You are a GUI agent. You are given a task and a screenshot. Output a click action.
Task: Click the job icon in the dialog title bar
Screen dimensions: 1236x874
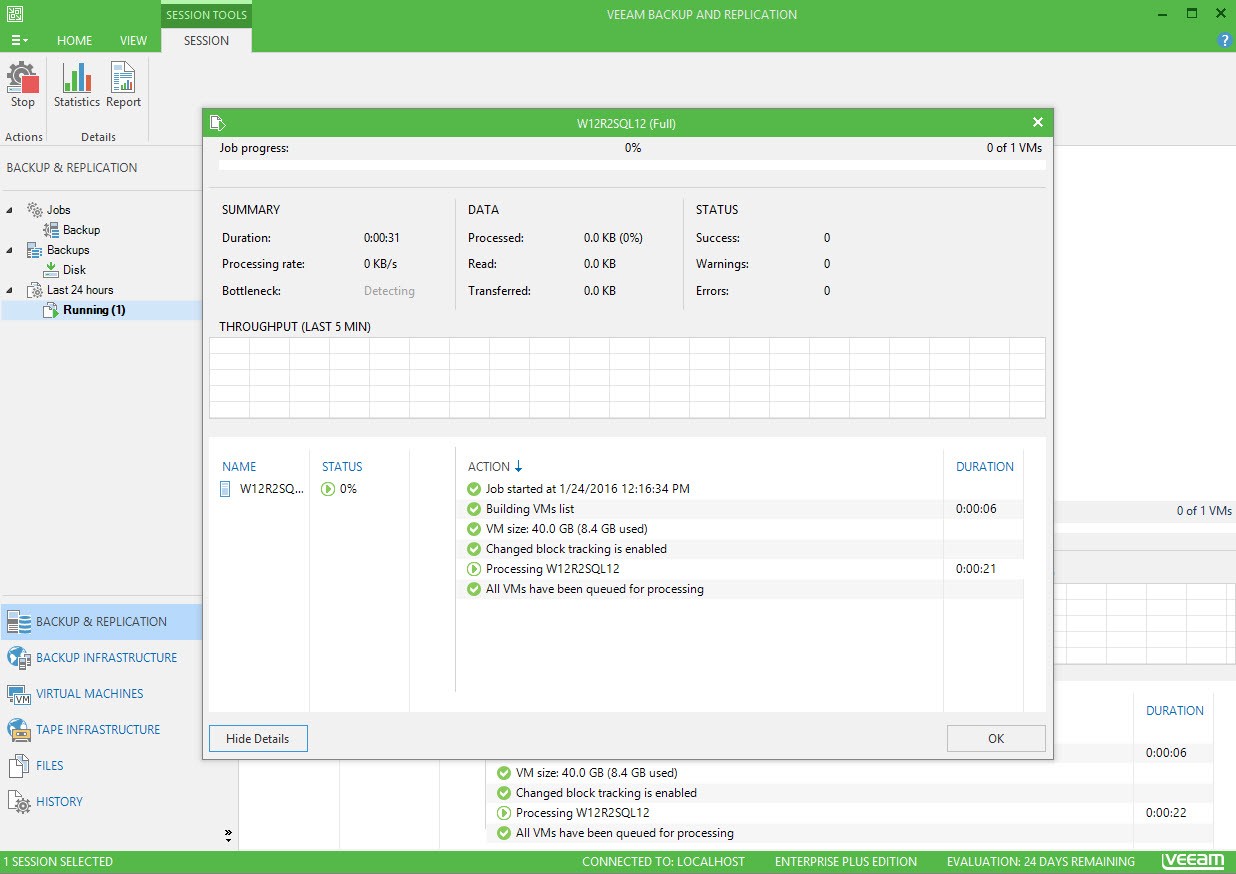pyautogui.click(x=217, y=123)
